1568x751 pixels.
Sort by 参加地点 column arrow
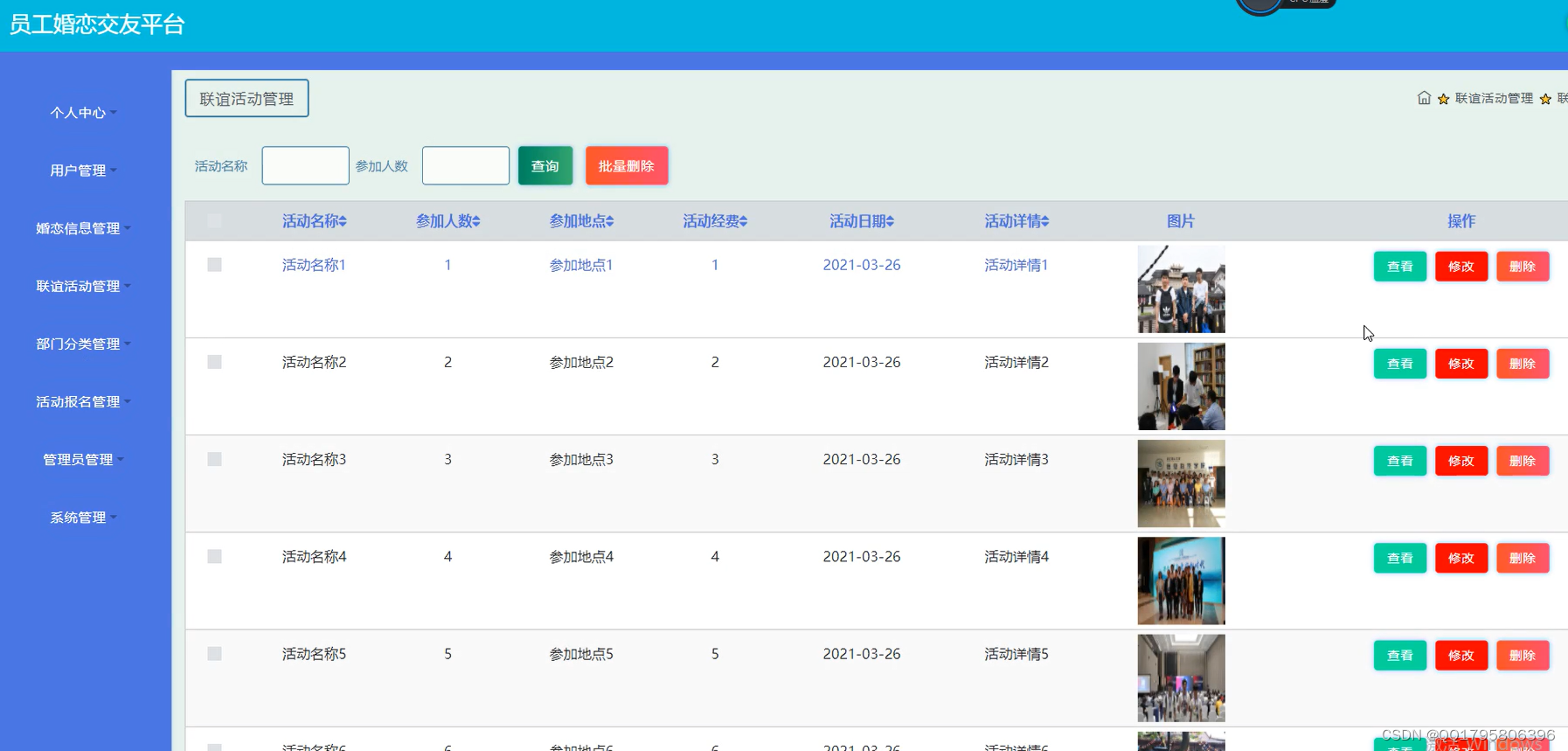point(610,222)
